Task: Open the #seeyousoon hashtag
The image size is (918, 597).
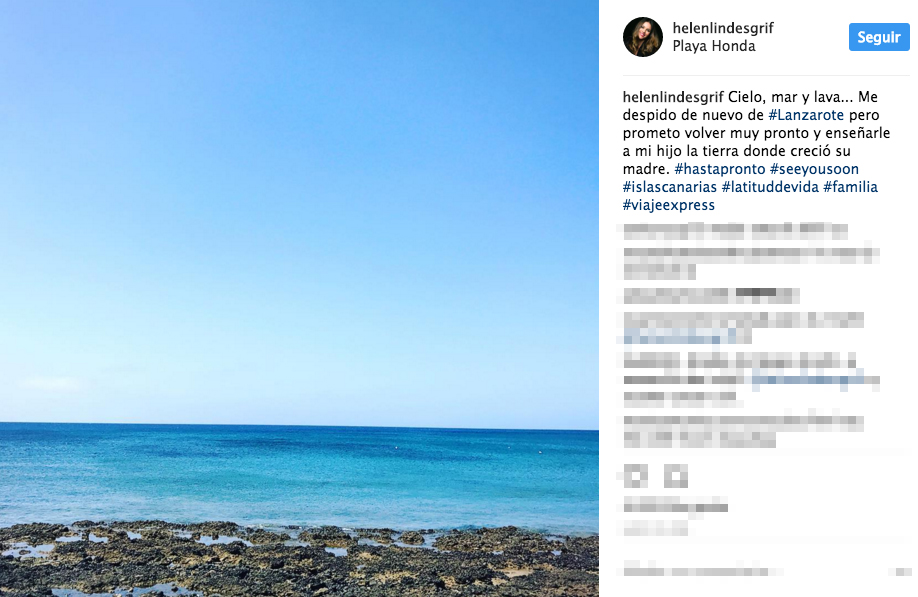Action: tap(814, 169)
